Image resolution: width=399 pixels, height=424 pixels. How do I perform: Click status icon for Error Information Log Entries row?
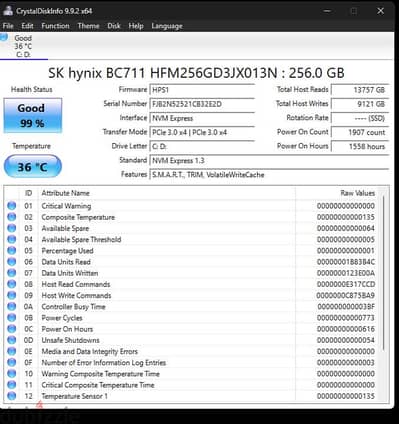coord(12,362)
